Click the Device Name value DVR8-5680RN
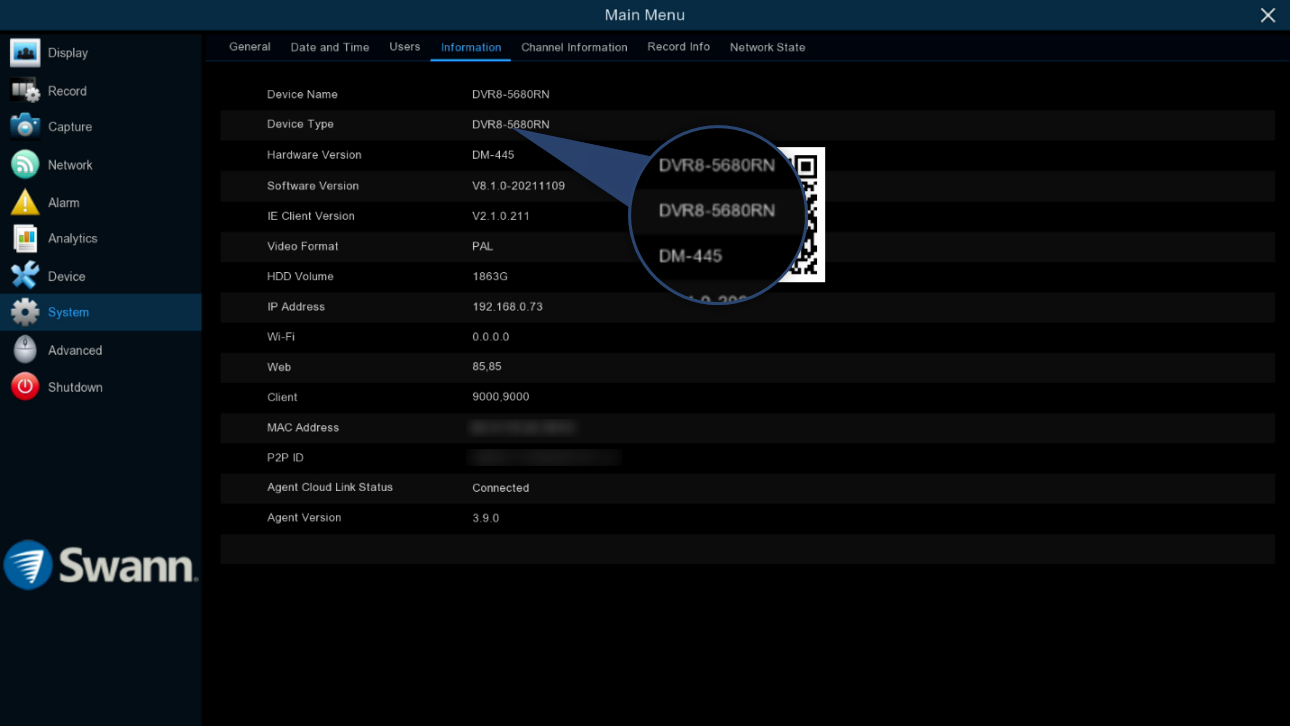This screenshot has width=1292, height=727. [511, 95]
